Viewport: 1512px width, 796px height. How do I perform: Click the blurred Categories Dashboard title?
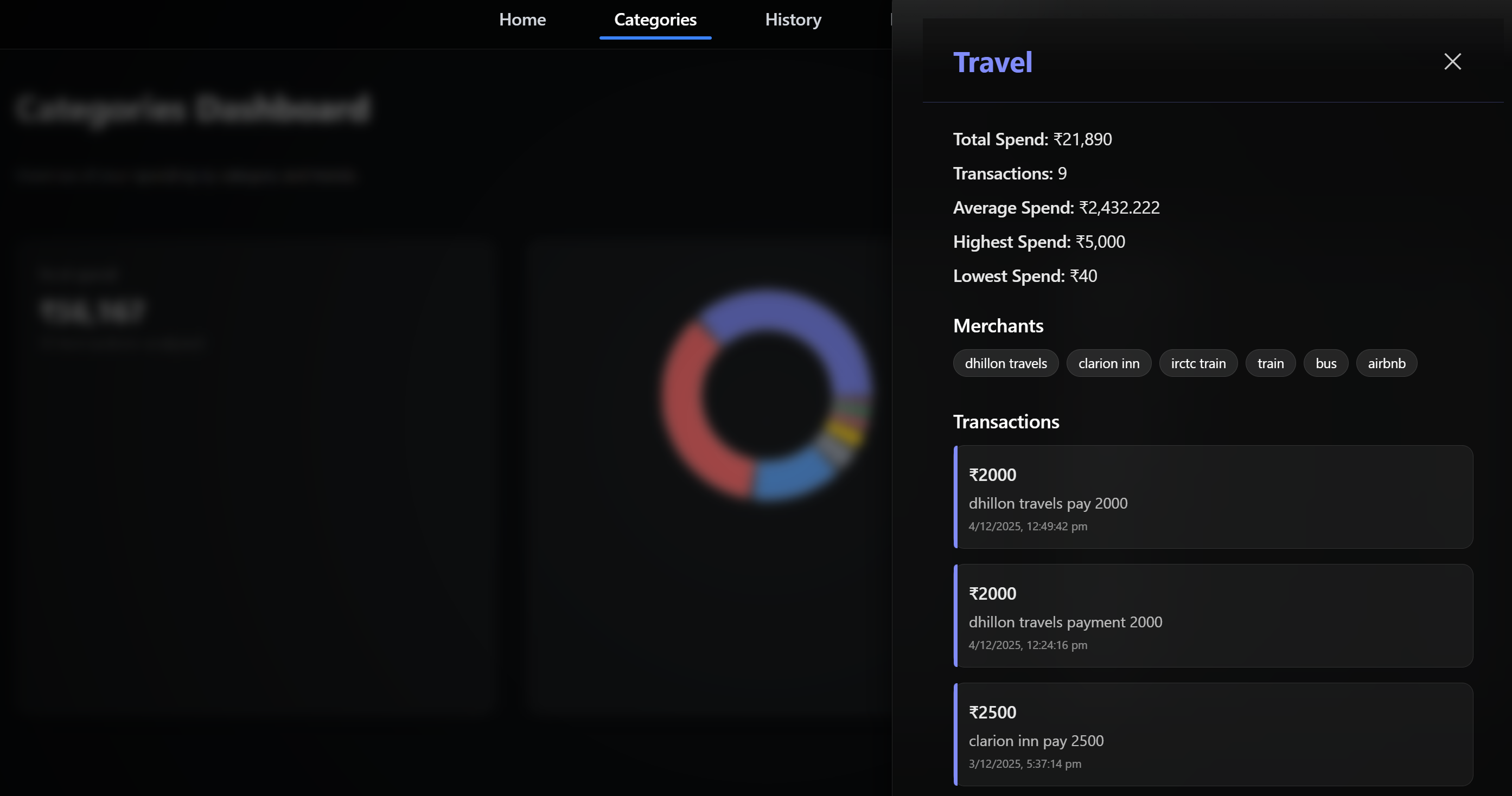[x=193, y=109]
